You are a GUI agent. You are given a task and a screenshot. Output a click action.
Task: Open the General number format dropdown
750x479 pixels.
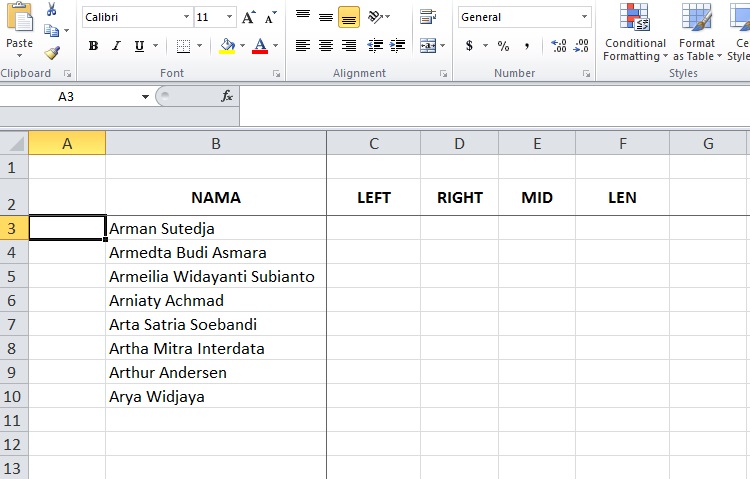(x=584, y=17)
